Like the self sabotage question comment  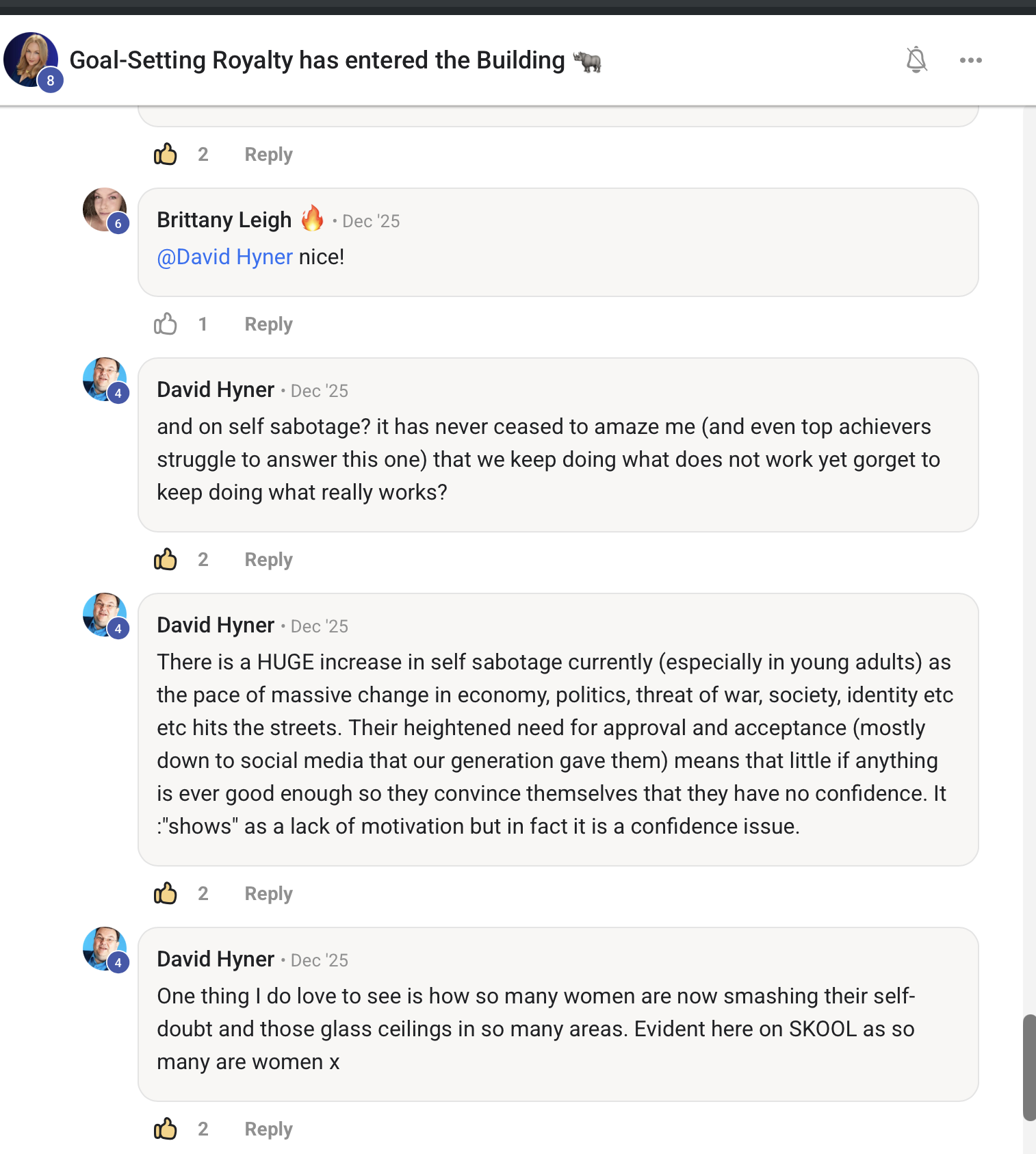[165, 559]
